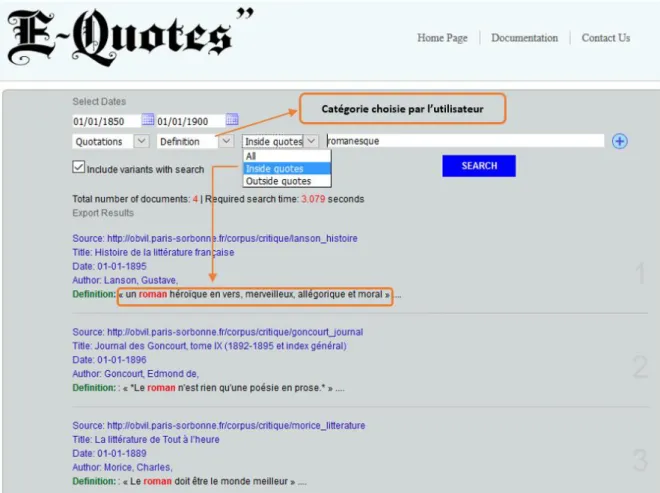
Task: Click the blue SEARCH button
Action: pos(479,166)
